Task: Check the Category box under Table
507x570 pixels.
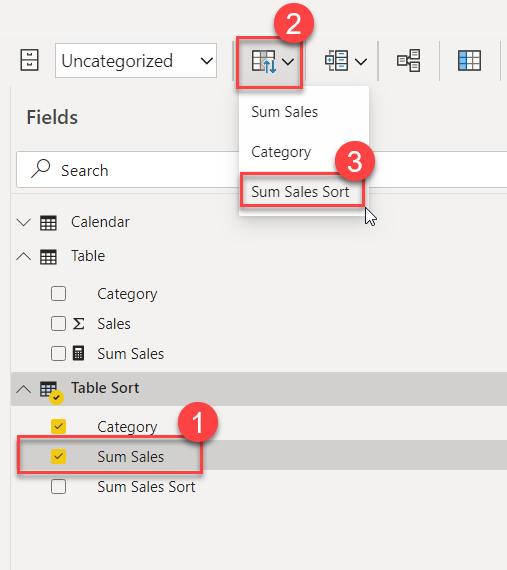Action: [59, 294]
